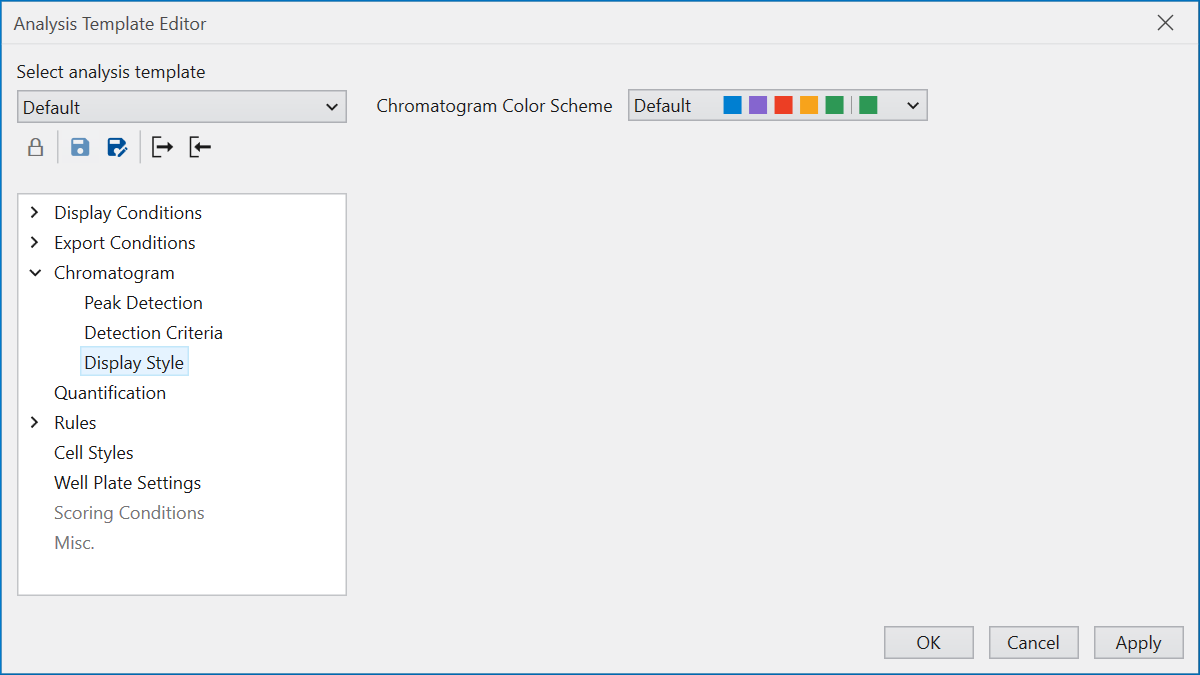Export the analysis template

[x=161, y=146]
